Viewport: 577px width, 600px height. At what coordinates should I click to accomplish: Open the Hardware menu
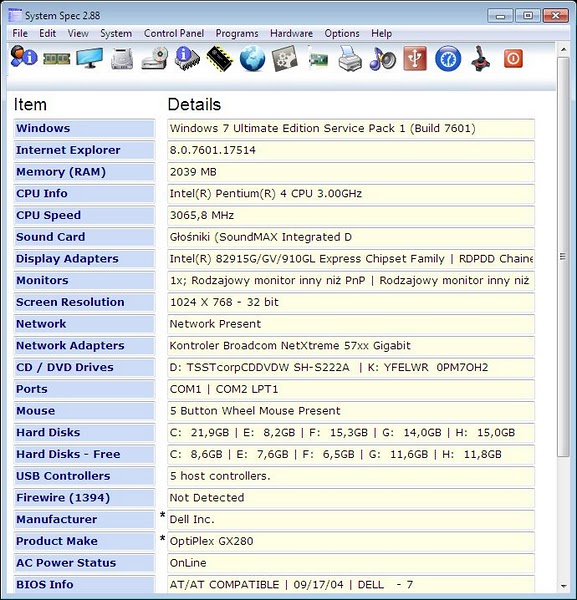(x=291, y=33)
